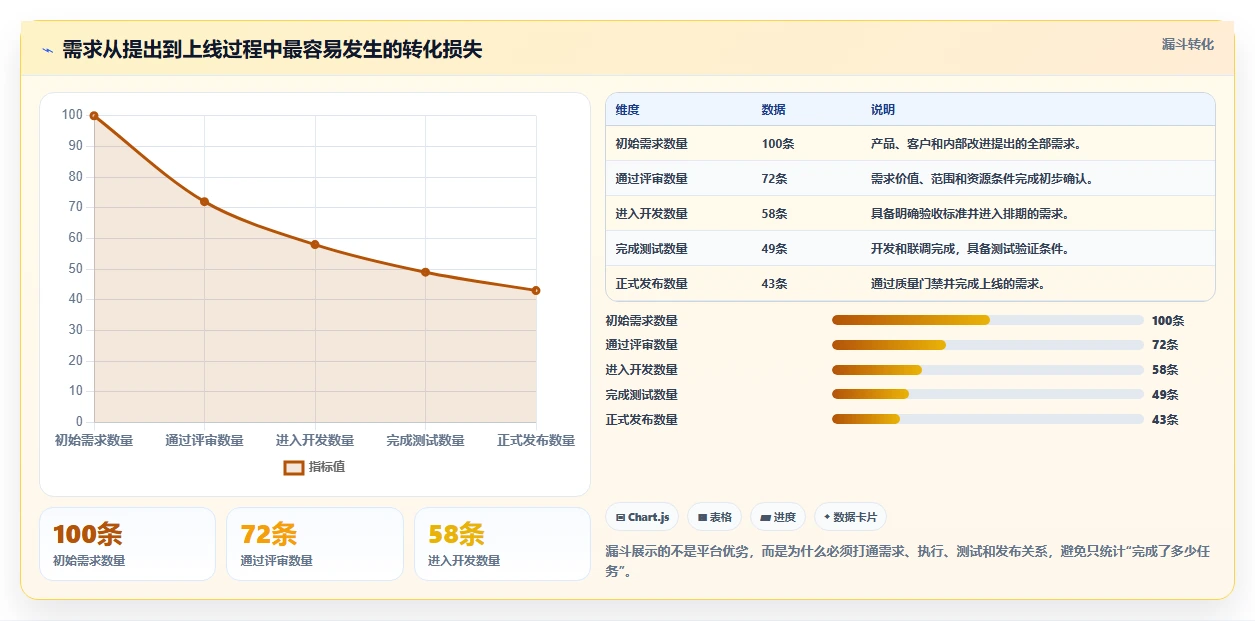Click the y-axis value 100
The width and height of the screenshot is (1255, 621).
(72, 115)
